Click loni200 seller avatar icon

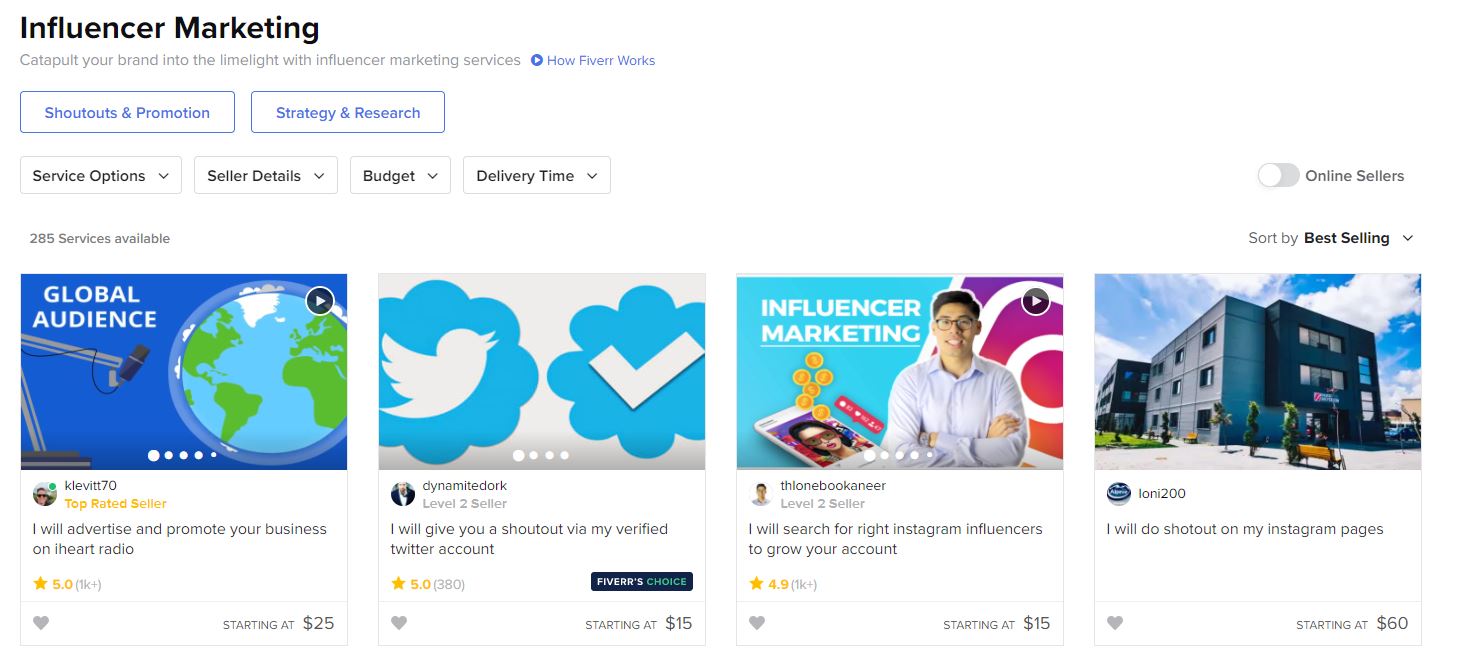click(1119, 494)
